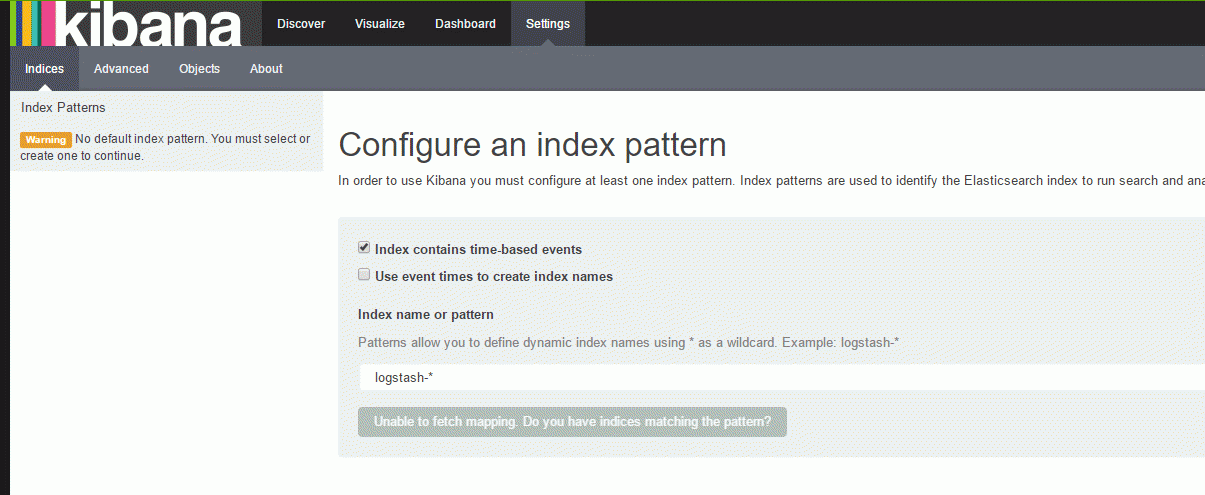Click the Kibana logo
This screenshot has width=1205, height=495.
coord(127,24)
